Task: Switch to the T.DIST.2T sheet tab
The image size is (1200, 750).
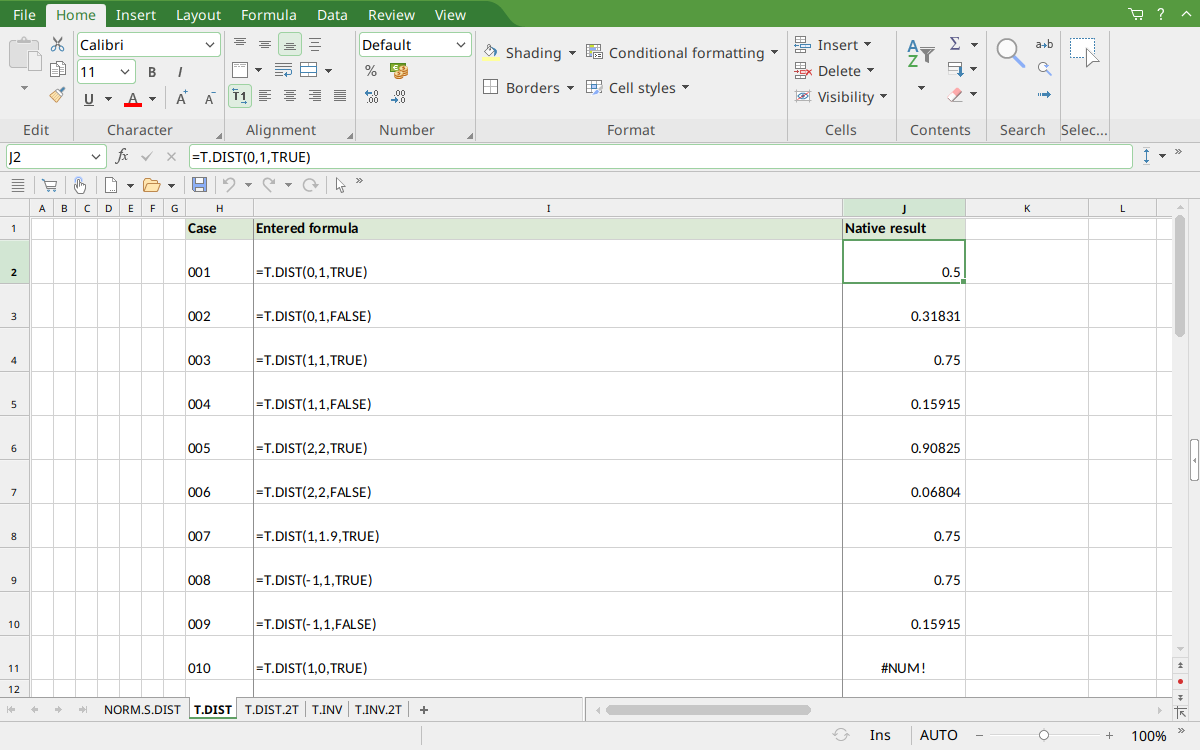Action: [x=272, y=710]
